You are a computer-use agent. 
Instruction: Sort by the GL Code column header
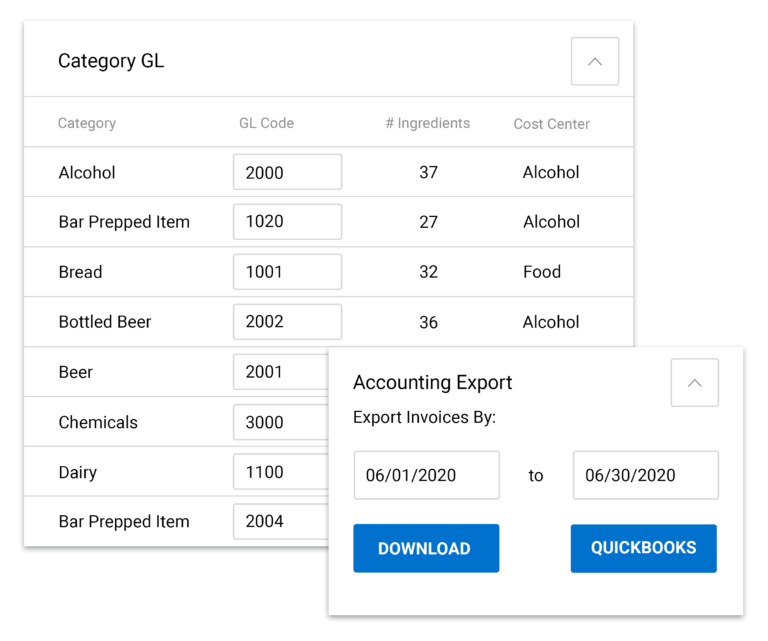pyautogui.click(x=266, y=124)
